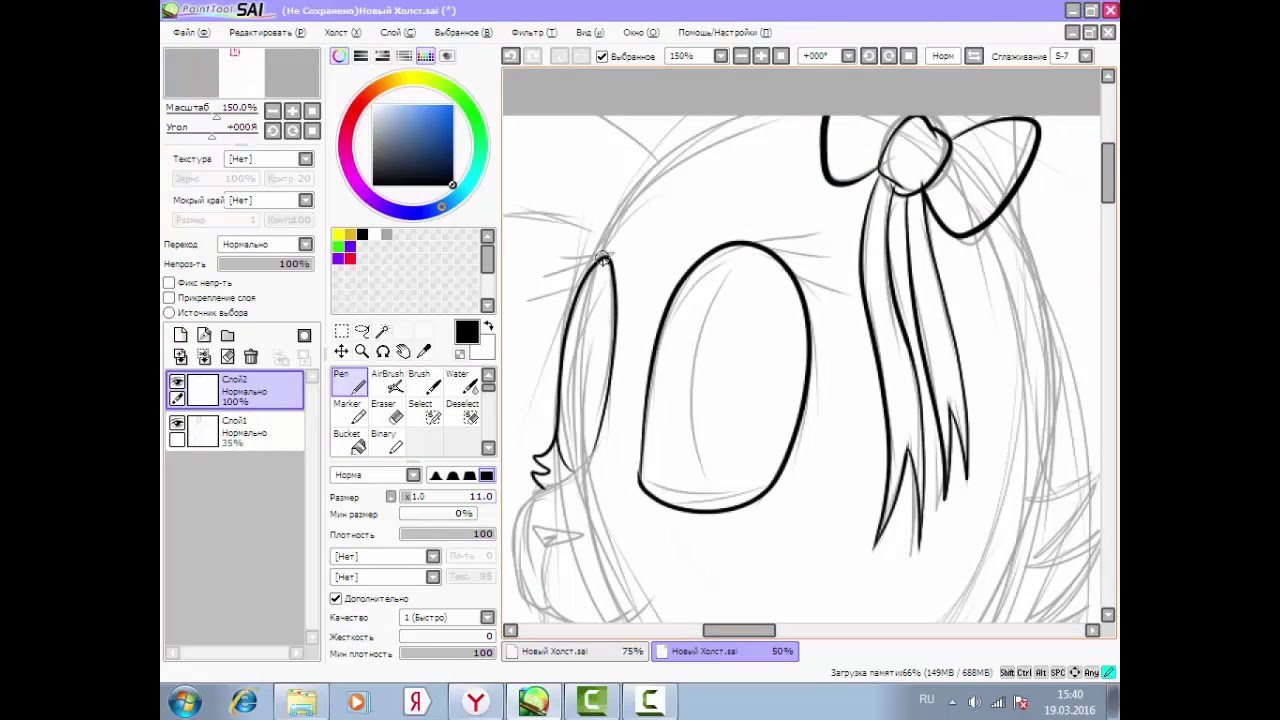Image resolution: width=1280 pixels, height=720 pixels.
Task: Pick the magic wand tool
Action: coord(383,331)
